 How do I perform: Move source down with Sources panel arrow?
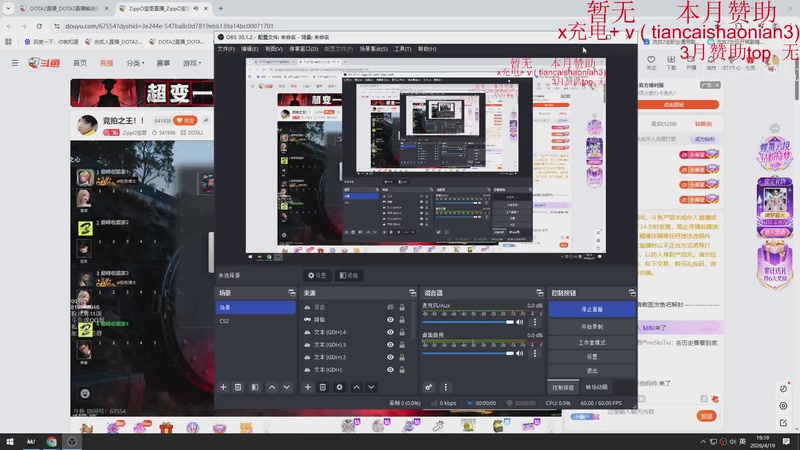click(x=371, y=387)
